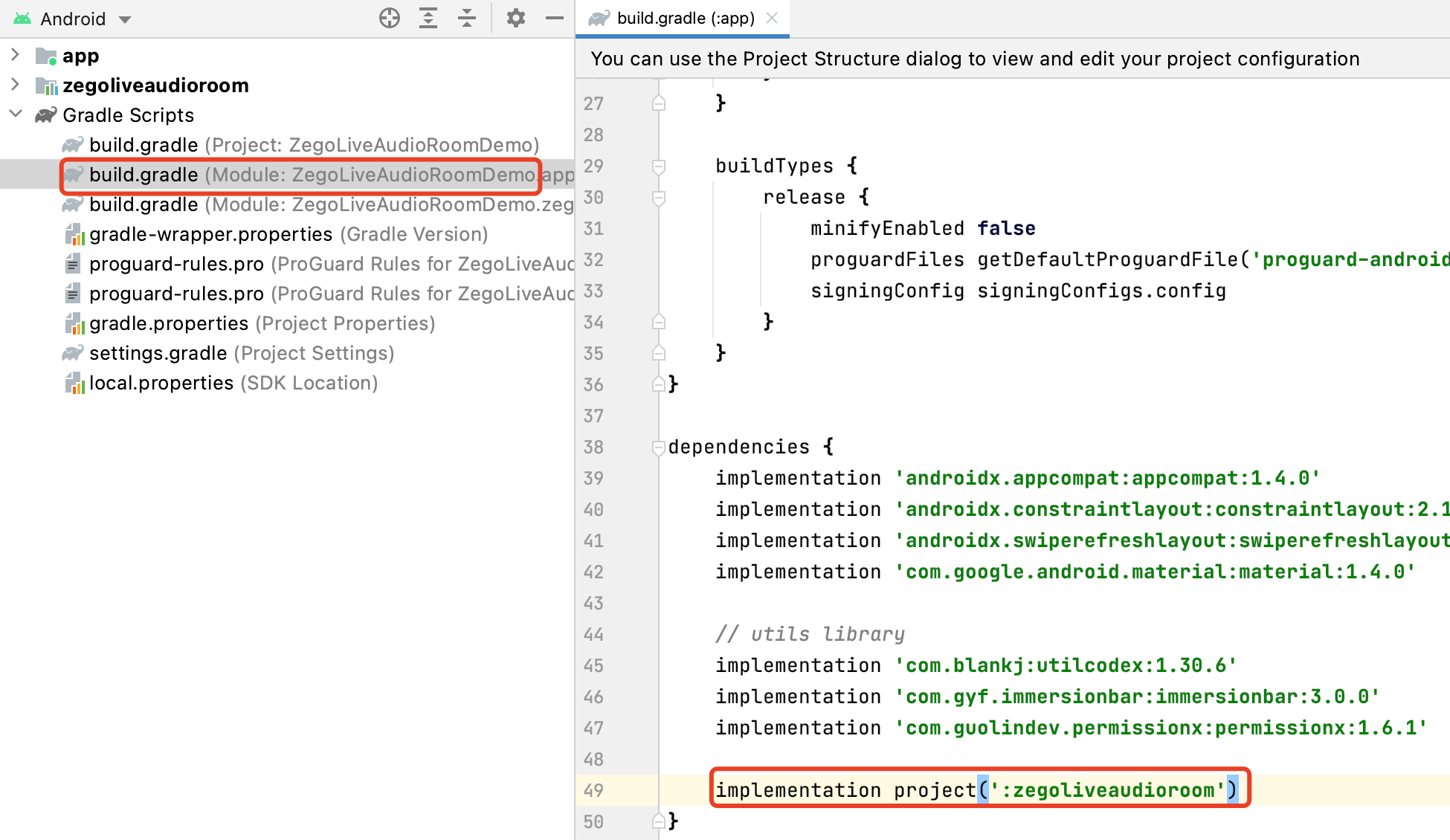Viewport: 1450px width, 840px height.
Task: Close the build.gradle (:app) tab
Action: (772, 18)
